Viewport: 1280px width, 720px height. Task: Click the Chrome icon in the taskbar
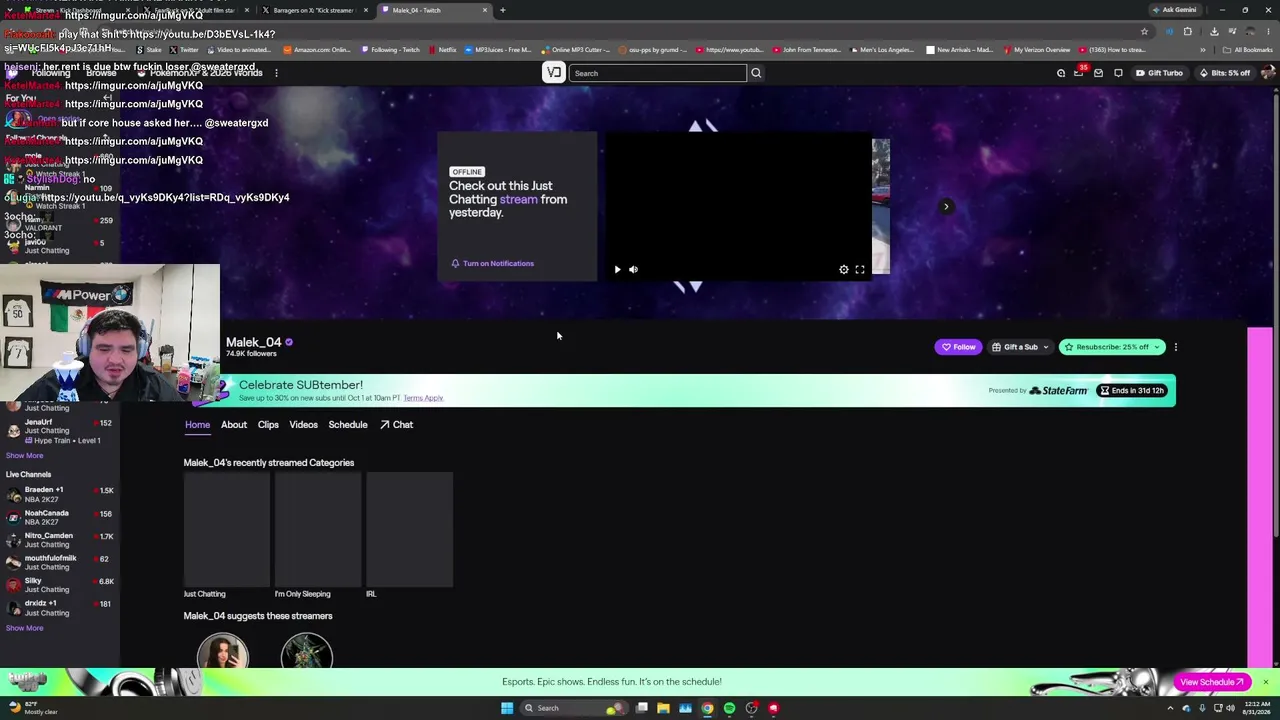(707, 708)
